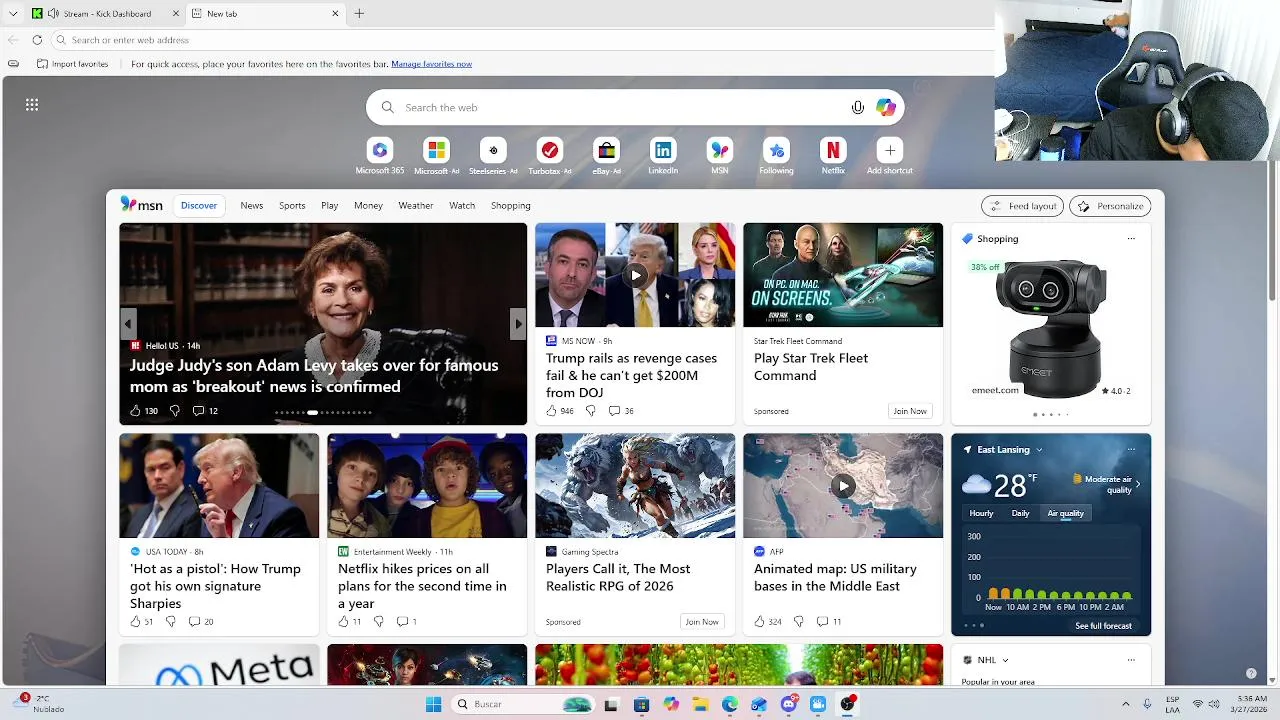Click the Add shortcut plus tile
1280x720 pixels.
(x=889, y=150)
